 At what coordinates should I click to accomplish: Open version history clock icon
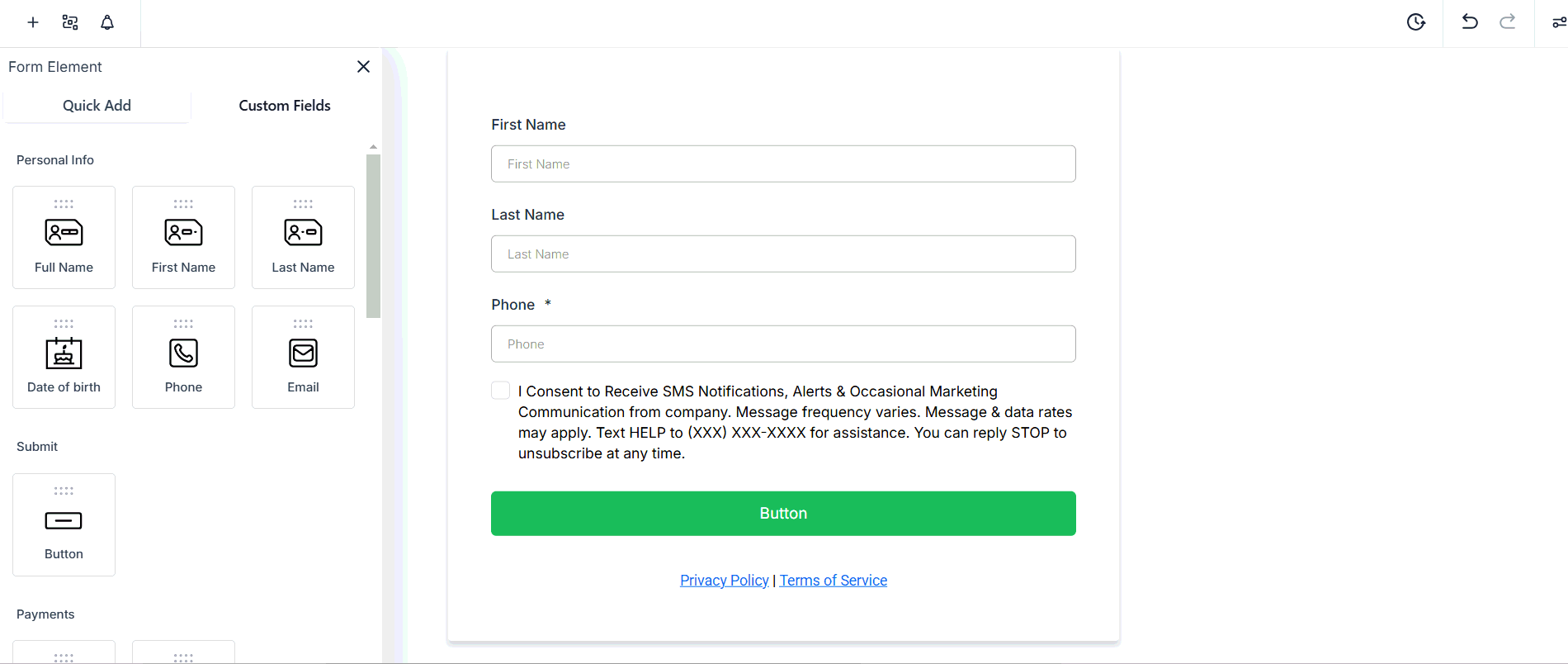tap(1416, 22)
